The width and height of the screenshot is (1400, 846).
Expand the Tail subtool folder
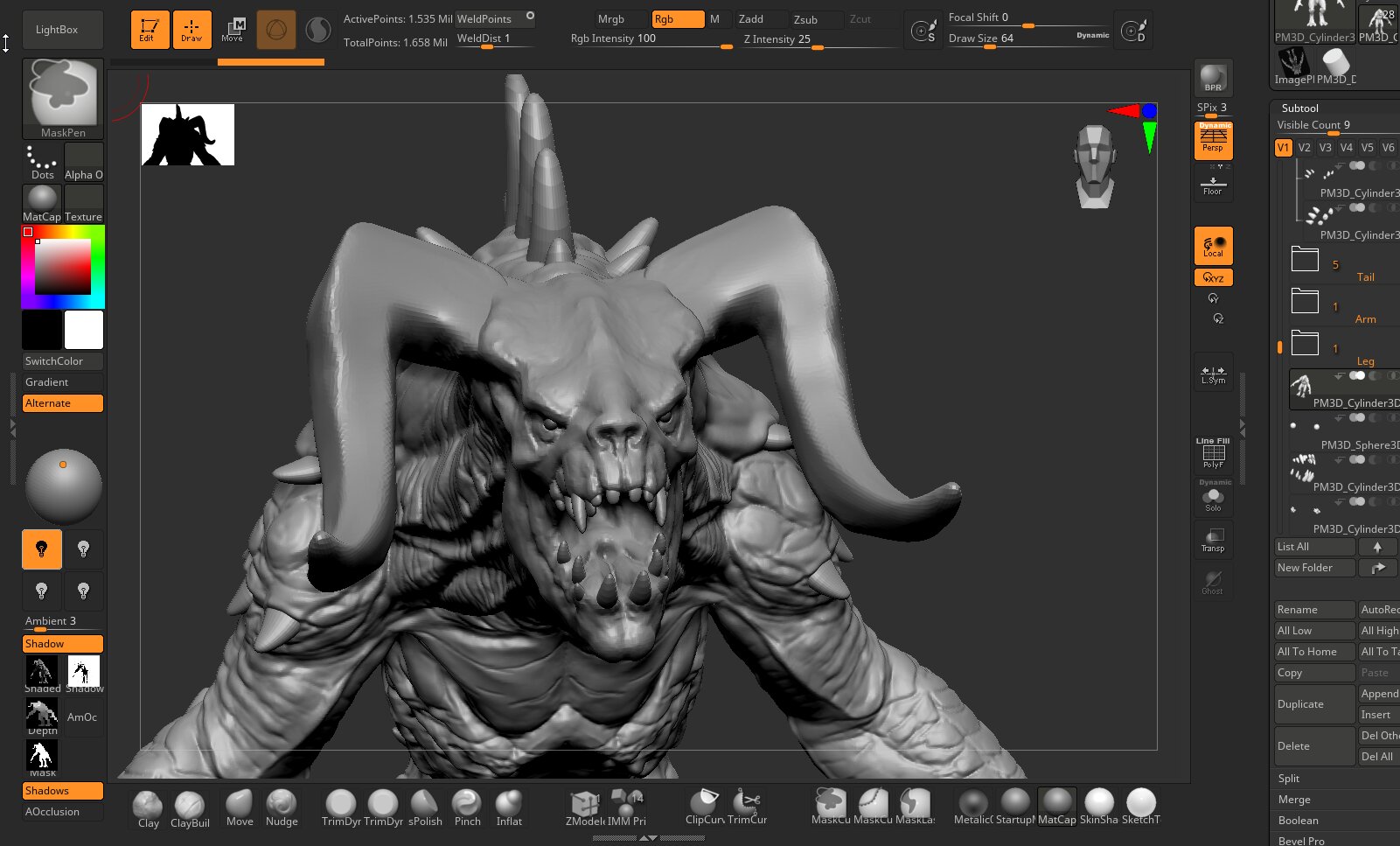click(1305, 260)
